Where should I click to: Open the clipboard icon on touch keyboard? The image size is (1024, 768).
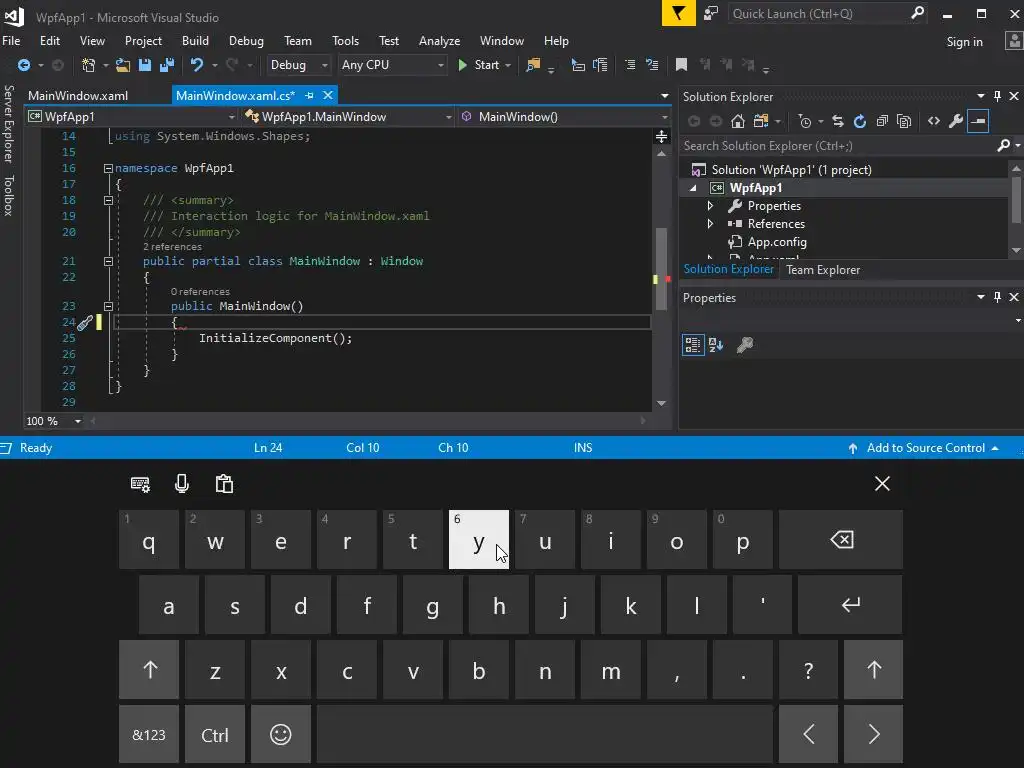click(224, 484)
